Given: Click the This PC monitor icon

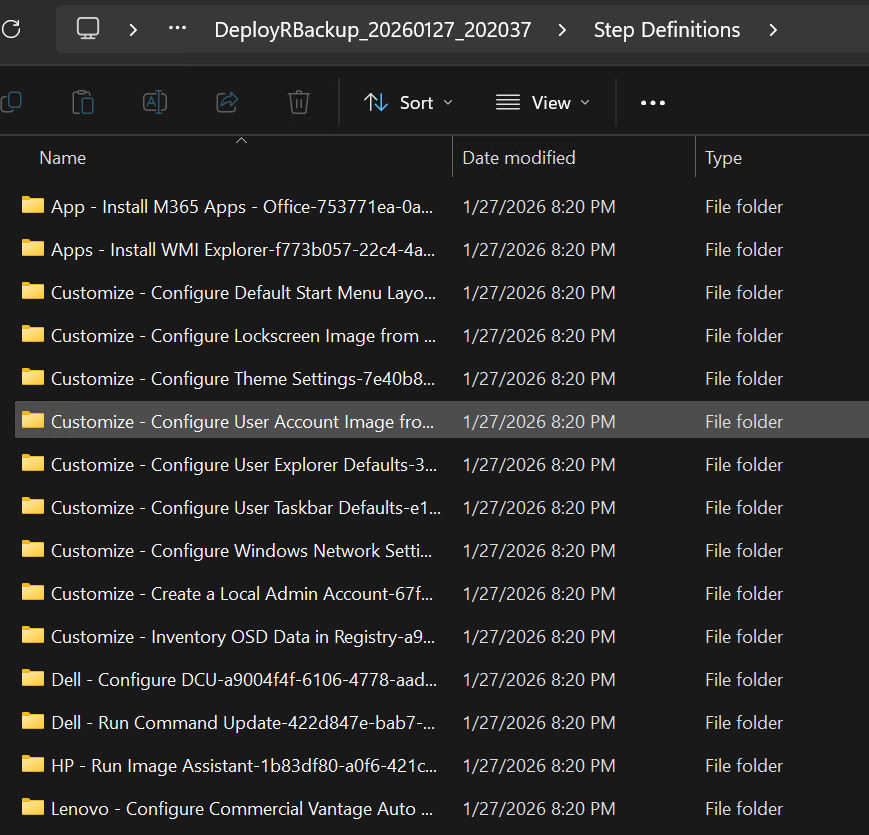Looking at the screenshot, I should (x=89, y=29).
